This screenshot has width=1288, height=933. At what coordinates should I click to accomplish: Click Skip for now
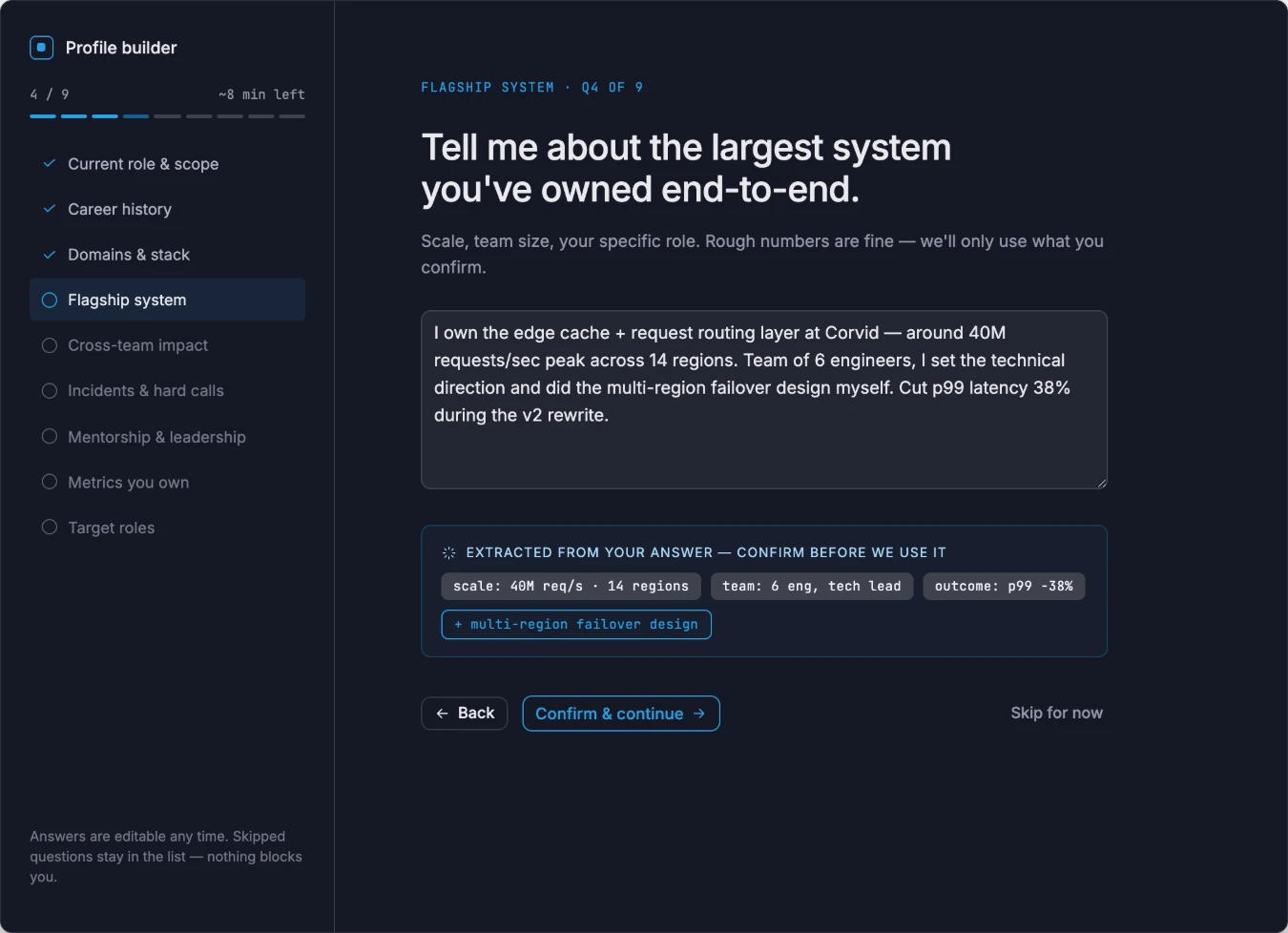1056,713
